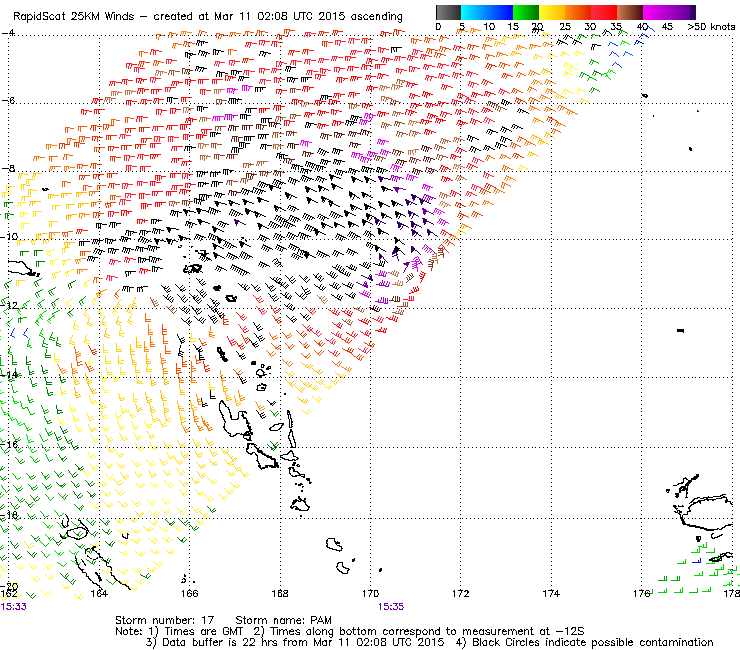Click the "-18" latitude axis label
Viewport: 740px width, 650px height.
click(9, 515)
